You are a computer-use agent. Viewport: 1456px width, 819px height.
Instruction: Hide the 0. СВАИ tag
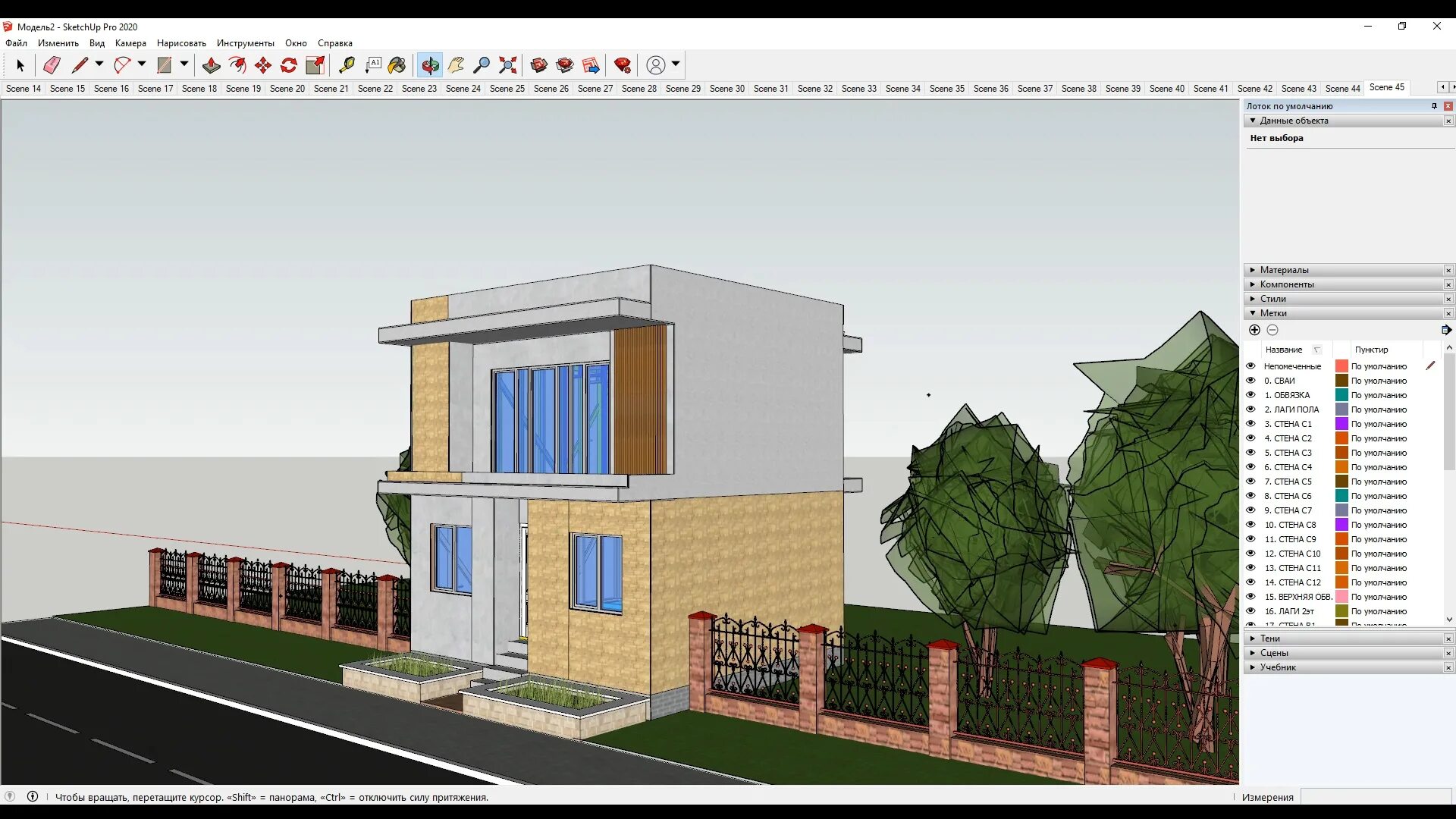[1250, 381]
